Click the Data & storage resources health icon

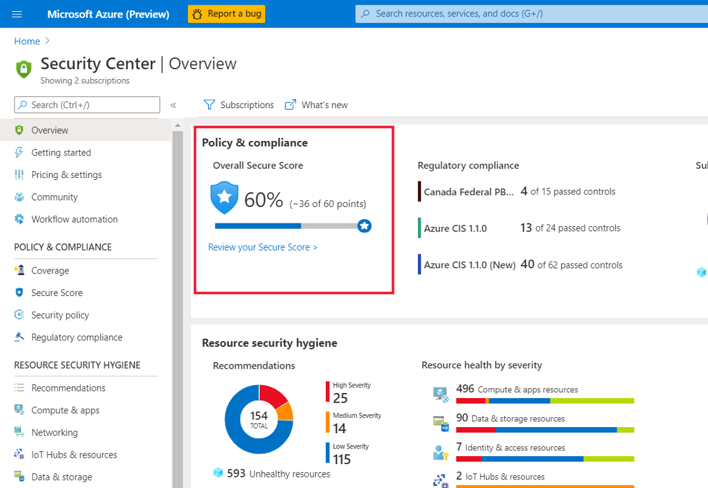(x=441, y=423)
